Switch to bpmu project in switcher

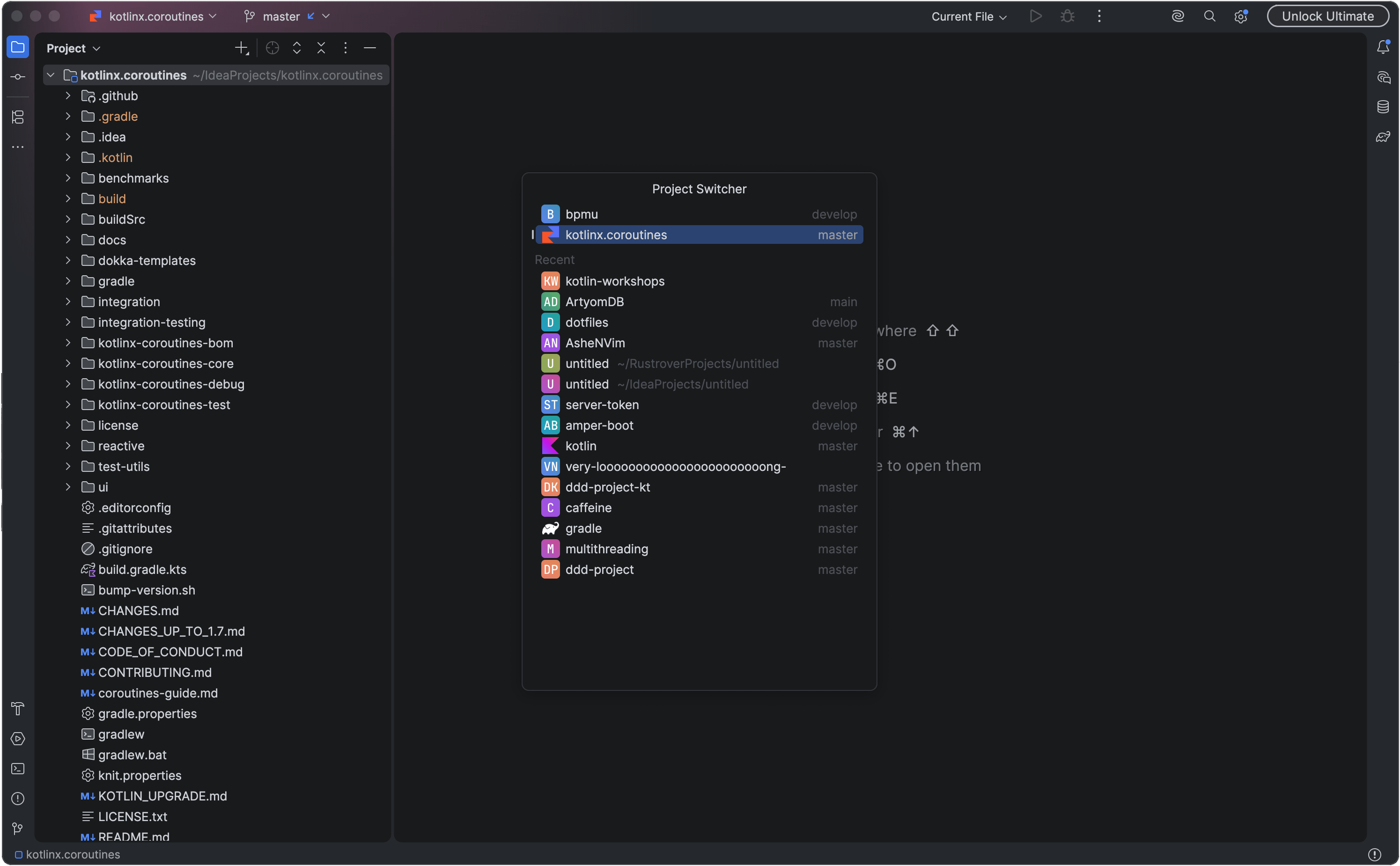point(699,214)
